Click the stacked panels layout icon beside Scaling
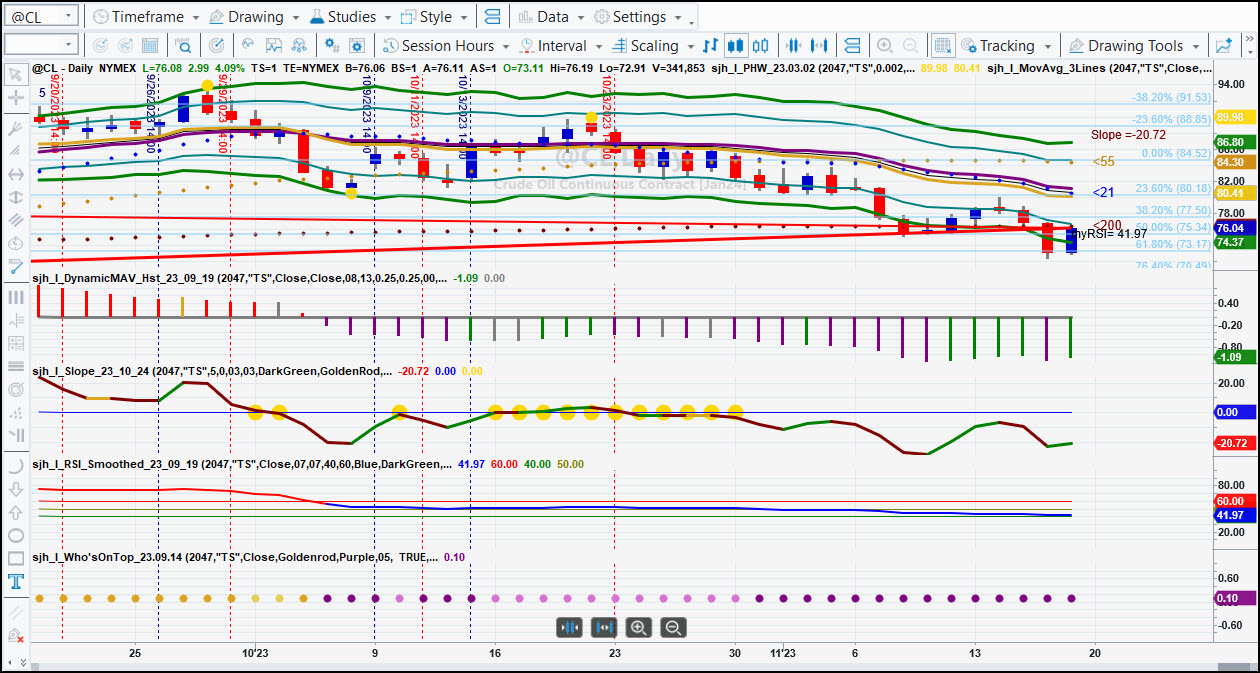Image resolution: width=1260 pixels, height=673 pixels. point(852,46)
